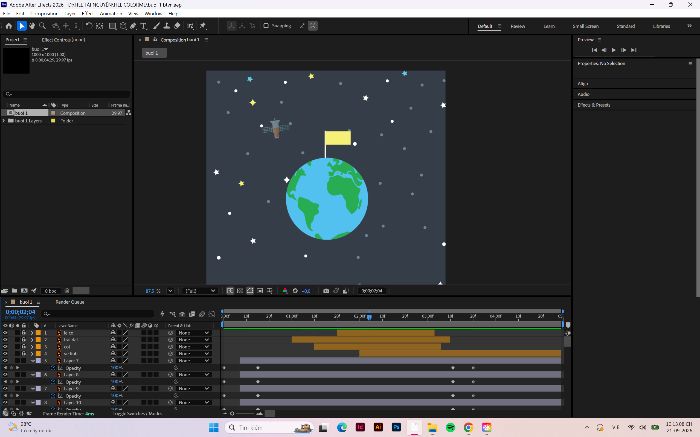The width and height of the screenshot is (700, 437).
Task: Select the Zoom magnifier tool
Action: 42,26
